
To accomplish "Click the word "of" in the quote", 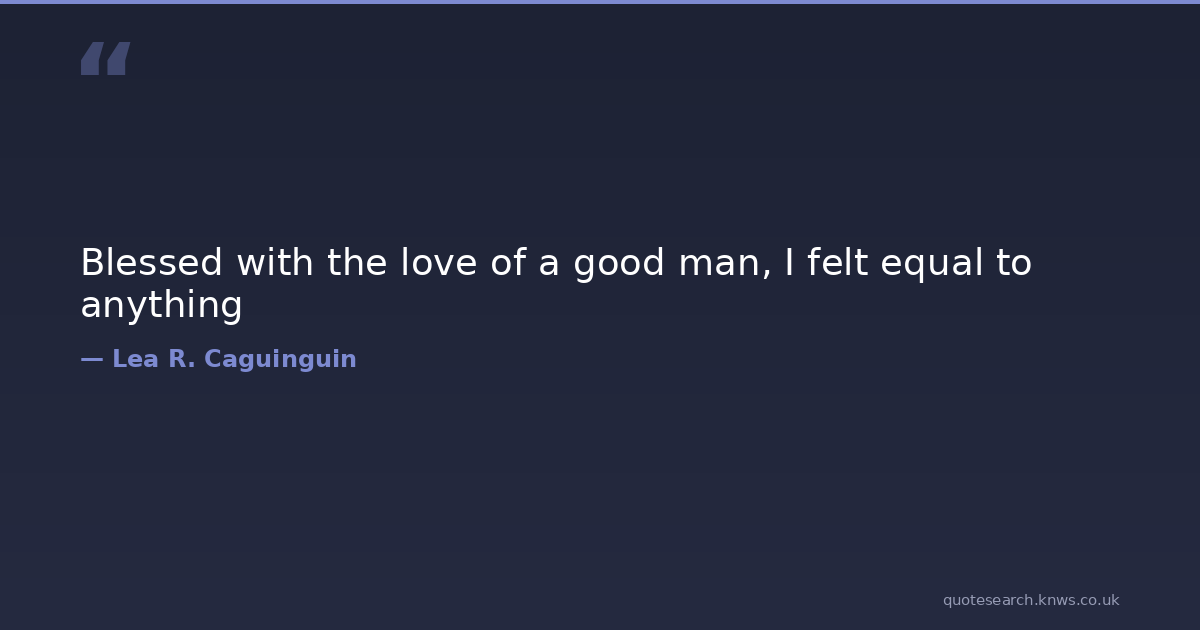I will click(508, 263).
